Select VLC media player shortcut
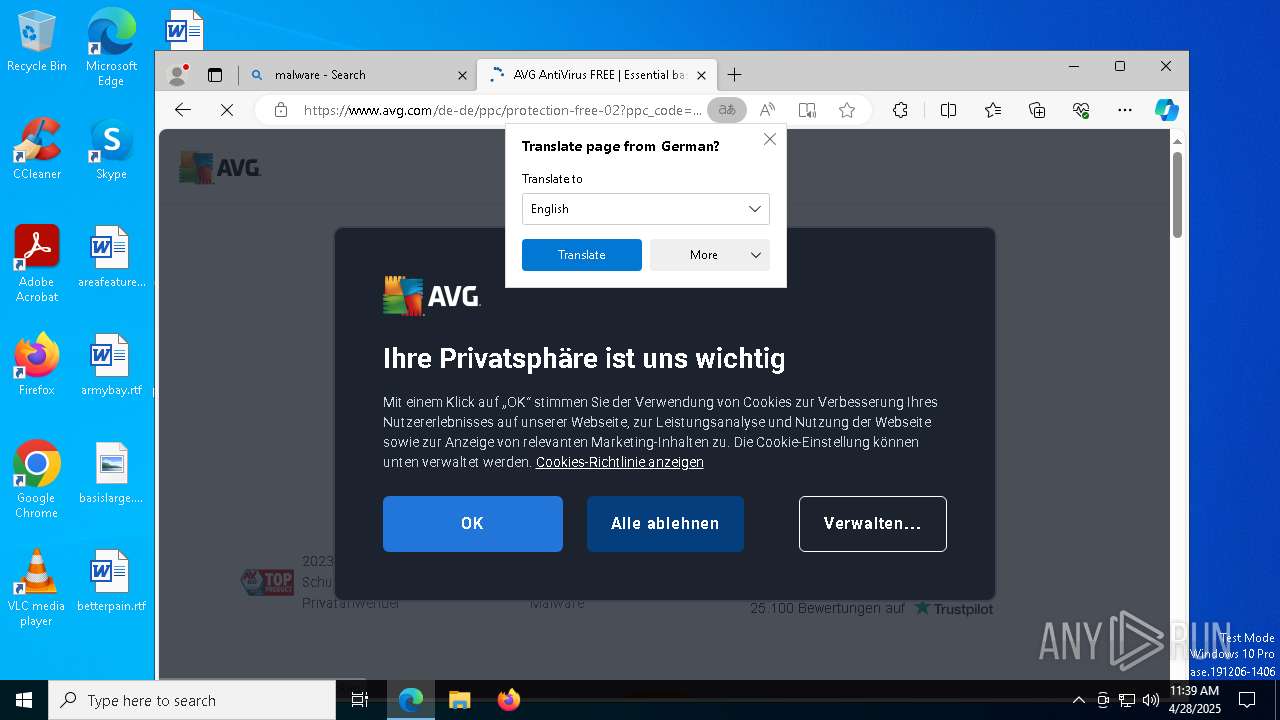This screenshot has width=1280, height=720. coord(37,587)
